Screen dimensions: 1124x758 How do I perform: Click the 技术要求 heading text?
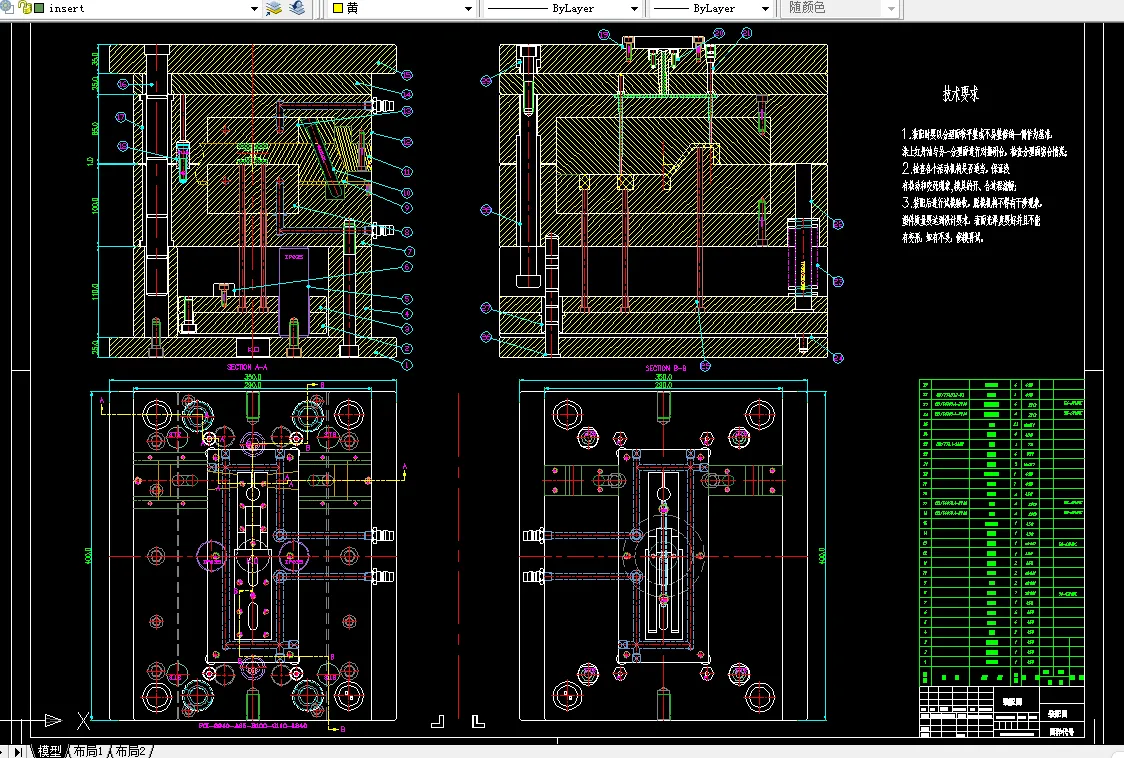click(x=961, y=94)
